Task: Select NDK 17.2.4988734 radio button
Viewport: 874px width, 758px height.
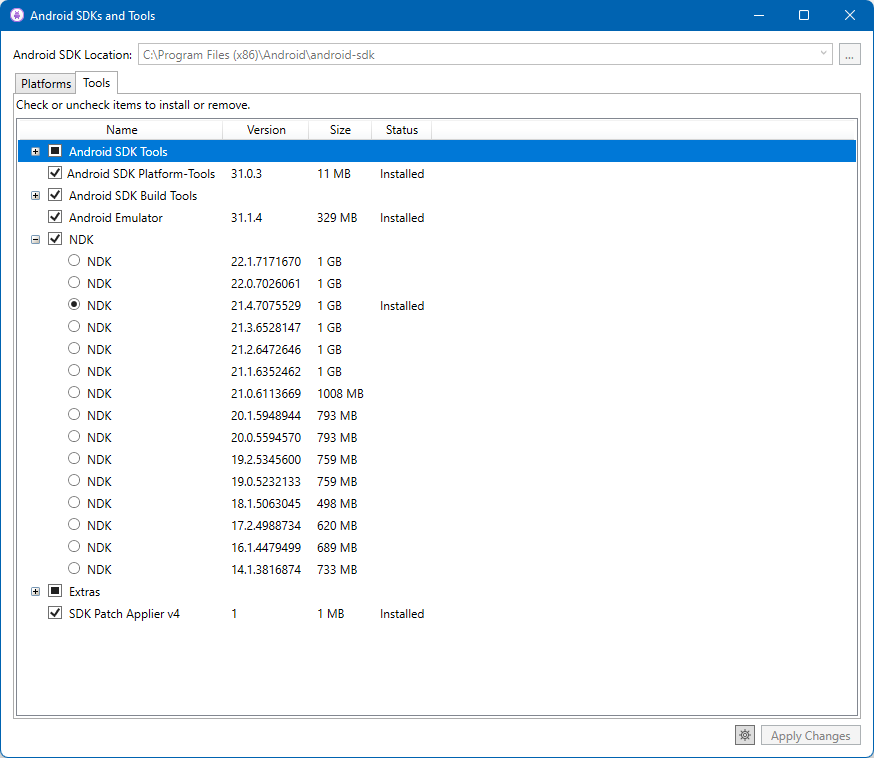Action: click(x=74, y=524)
